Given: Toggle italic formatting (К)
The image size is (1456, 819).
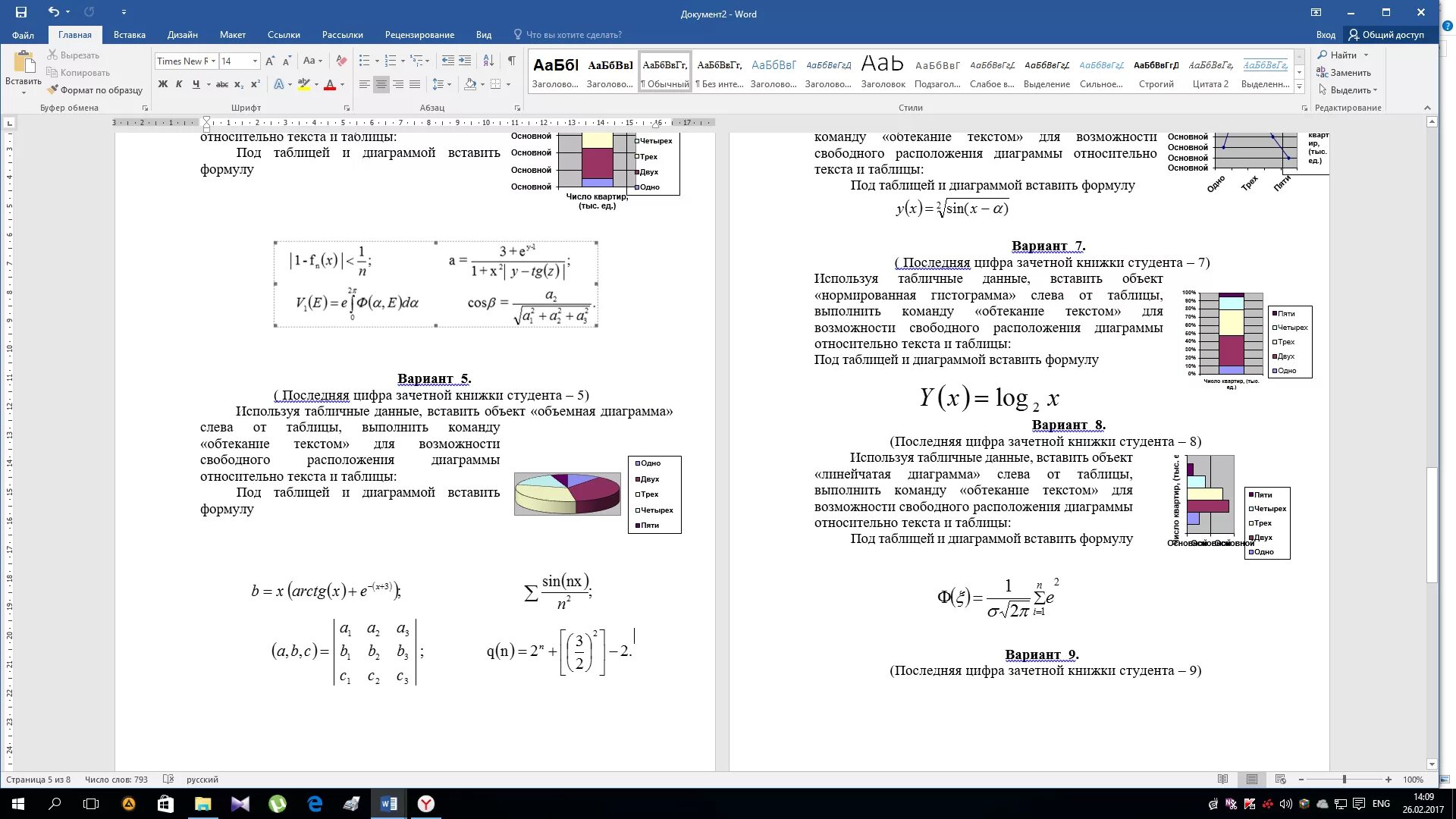Looking at the screenshot, I should [x=179, y=84].
